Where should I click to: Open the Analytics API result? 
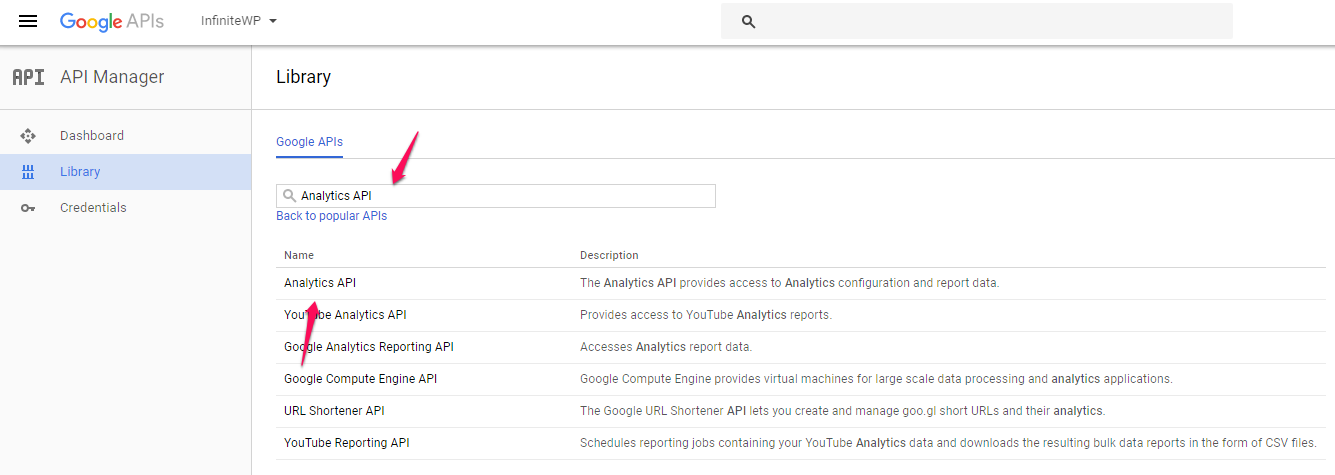click(x=320, y=283)
